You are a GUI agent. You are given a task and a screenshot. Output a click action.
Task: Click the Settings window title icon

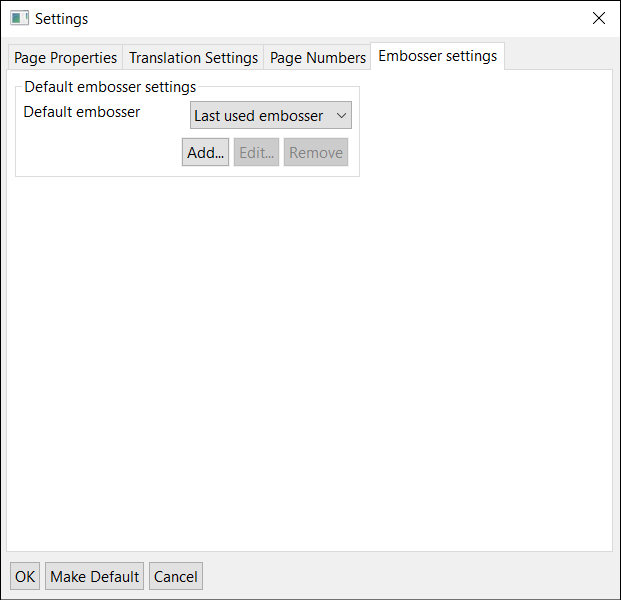pos(19,18)
